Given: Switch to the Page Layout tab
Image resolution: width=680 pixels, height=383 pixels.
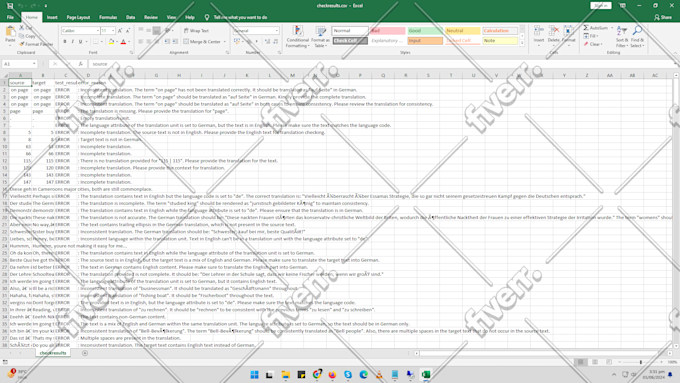Looking at the screenshot, I should tap(78, 17).
